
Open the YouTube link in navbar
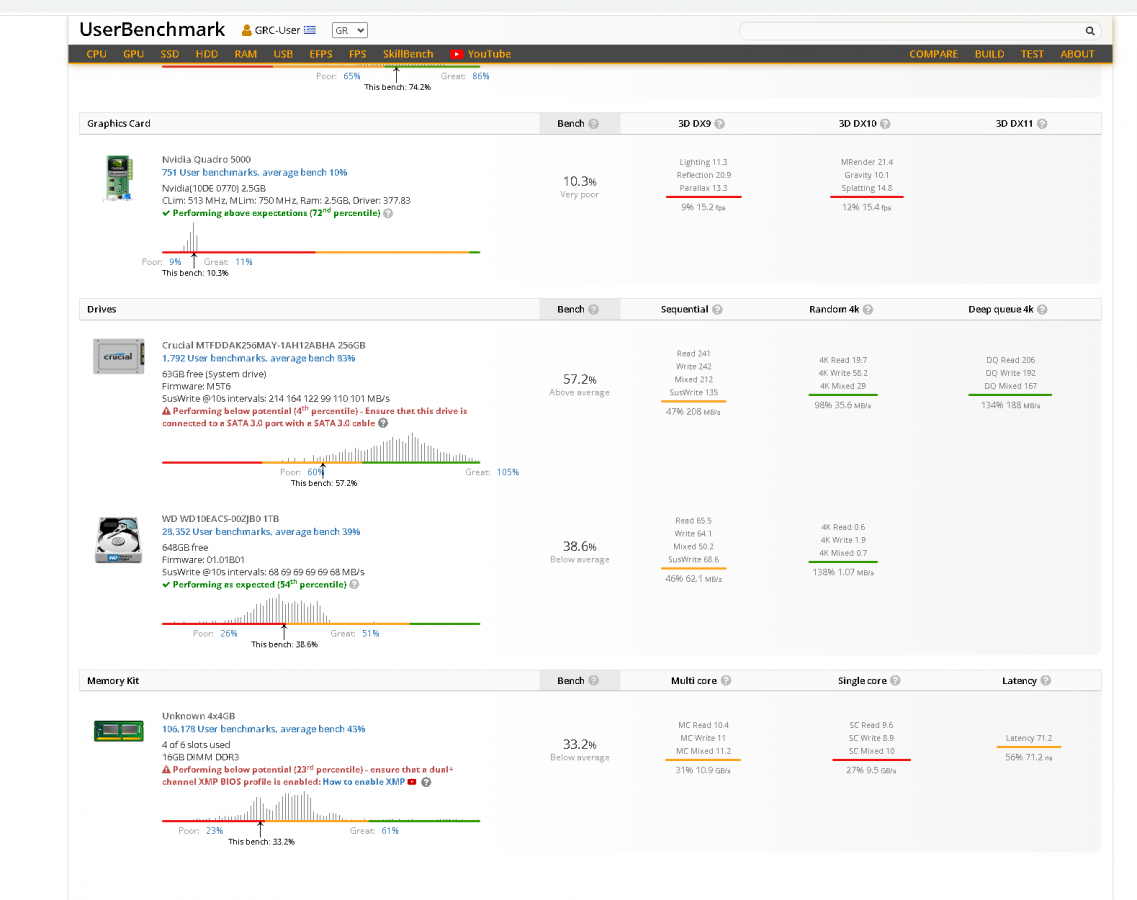tap(480, 54)
